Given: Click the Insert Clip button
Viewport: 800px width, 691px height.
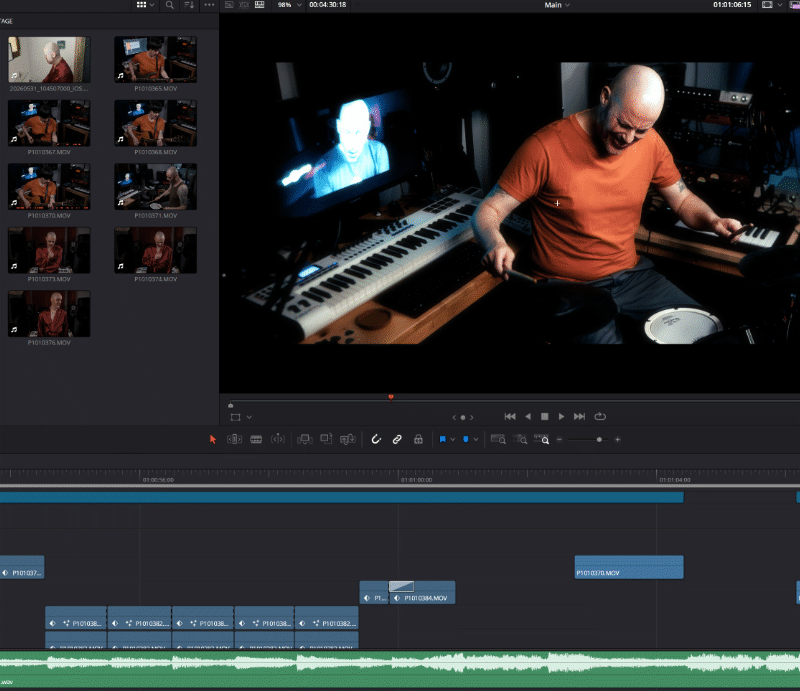Looking at the screenshot, I should coord(305,439).
